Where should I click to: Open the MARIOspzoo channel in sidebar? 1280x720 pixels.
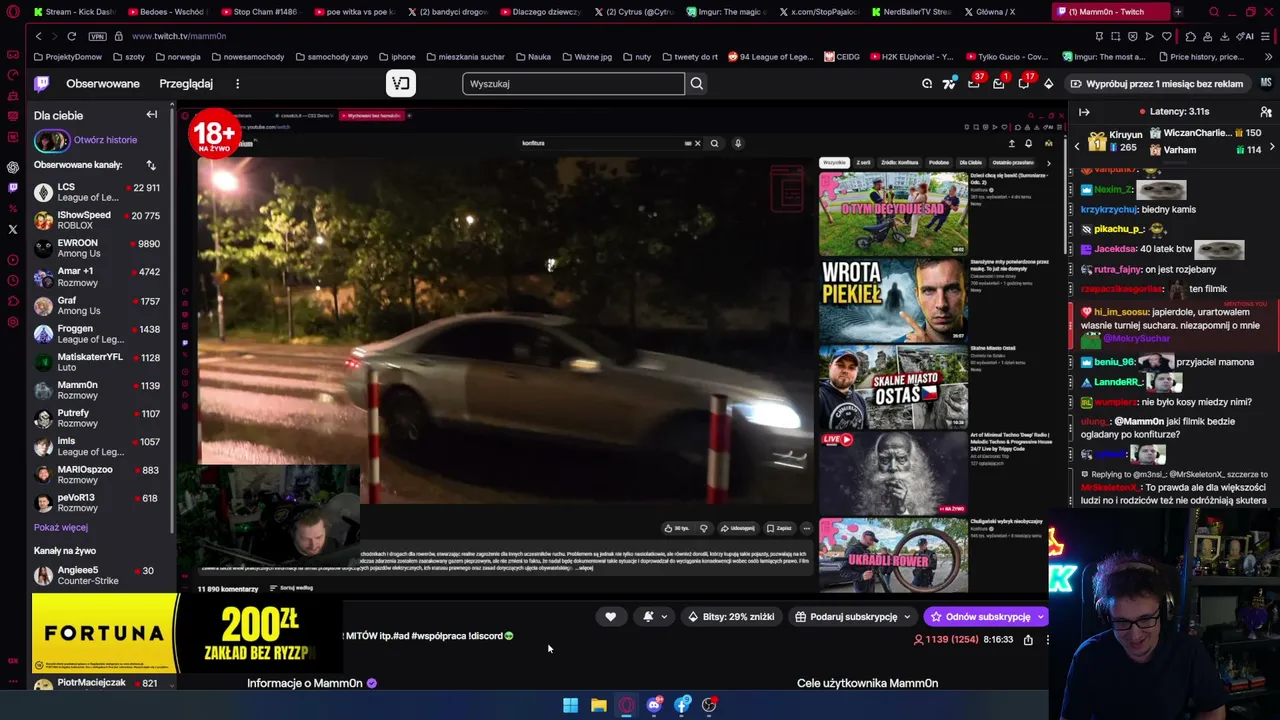[x=97, y=475]
